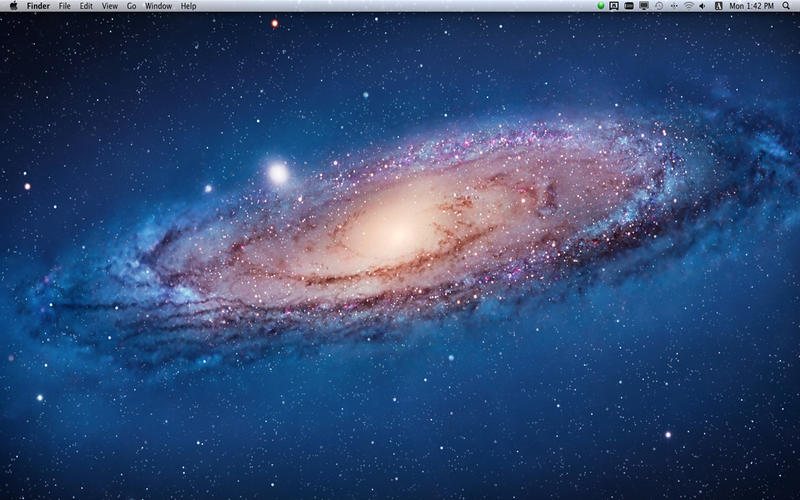Click icon between Time Machine and Wi-Fi
Viewport: 800px width, 500px height.
pyautogui.click(x=673, y=6)
